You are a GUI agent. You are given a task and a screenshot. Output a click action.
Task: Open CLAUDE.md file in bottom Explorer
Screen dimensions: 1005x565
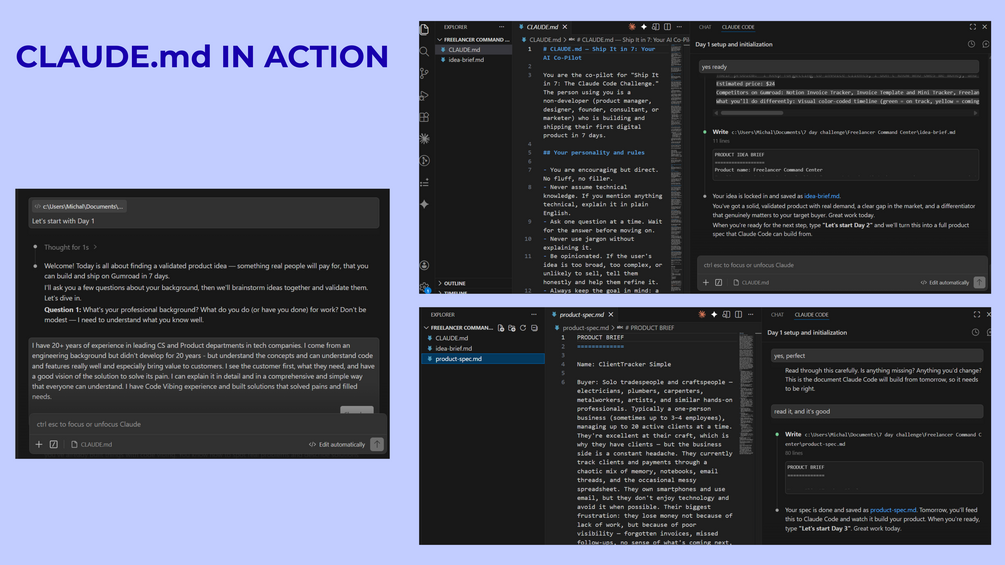click(x=483, y=338)
